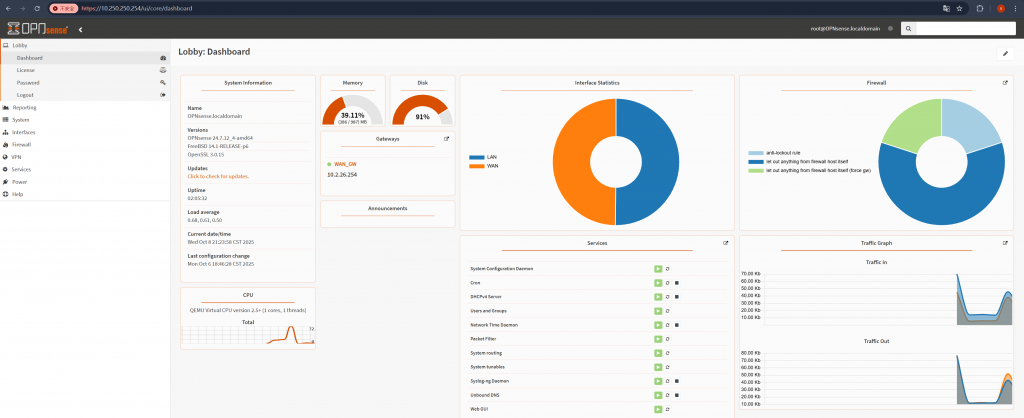This screenshot has height=418, width=1024.
Task: Restart the Cron service
Action: pyautogui.click(x=667, y=283)
